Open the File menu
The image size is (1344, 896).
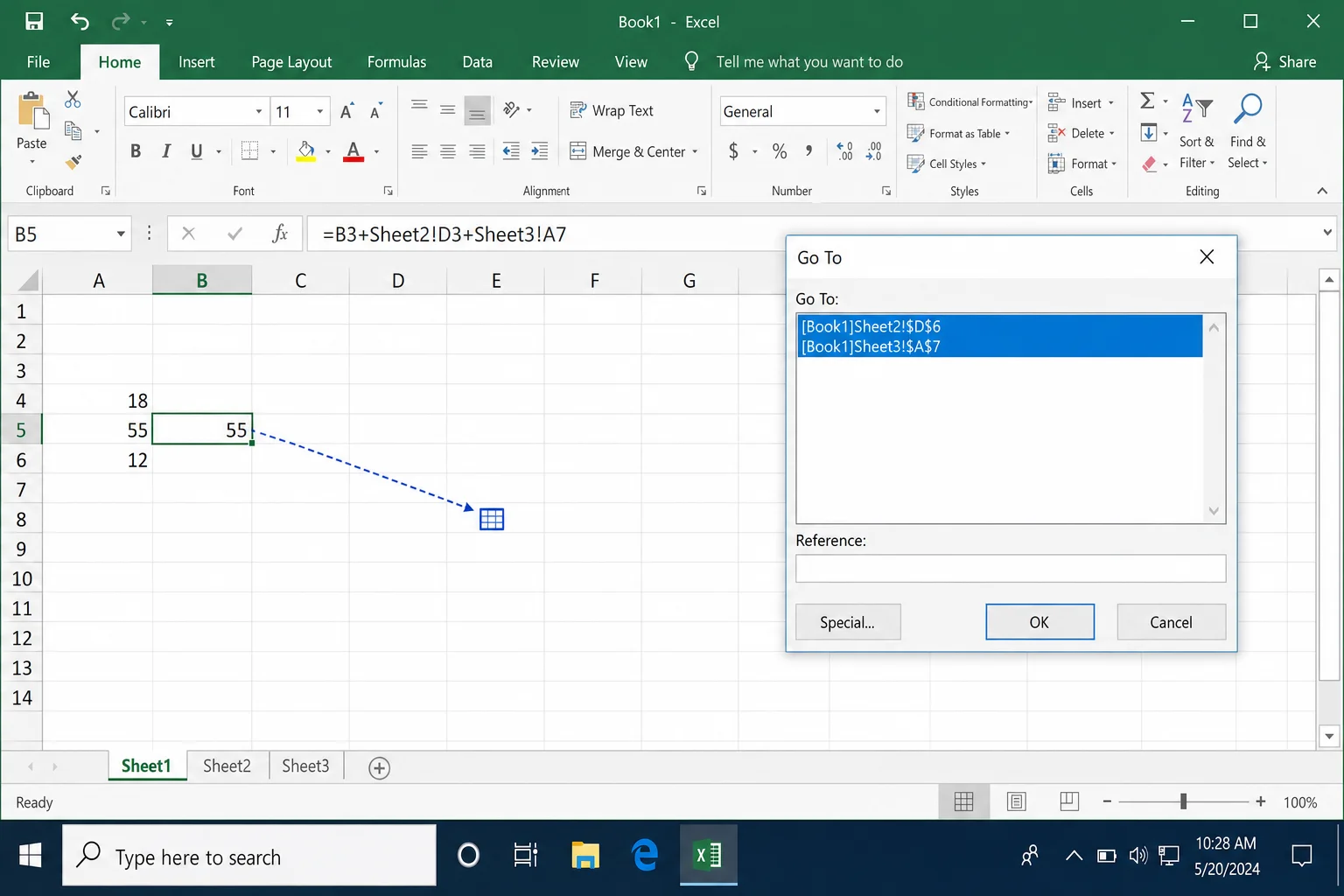point(38,62)
